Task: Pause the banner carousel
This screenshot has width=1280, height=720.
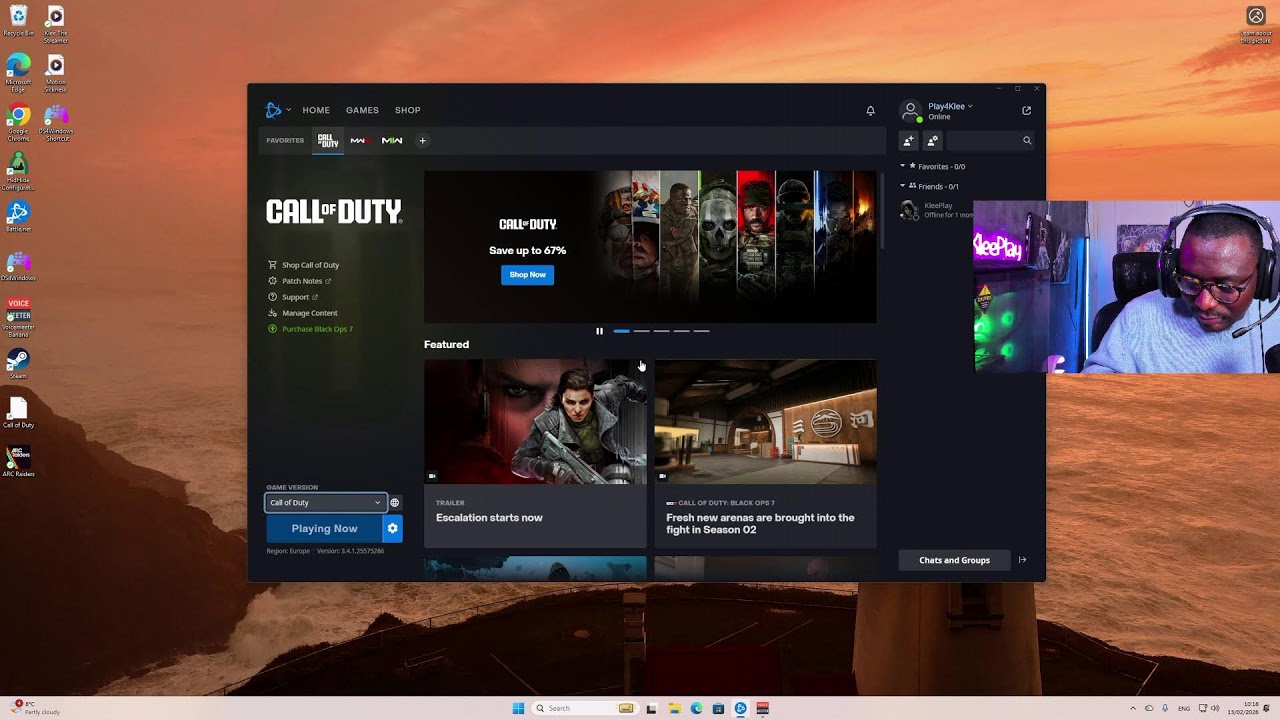Action: (599, 331)
